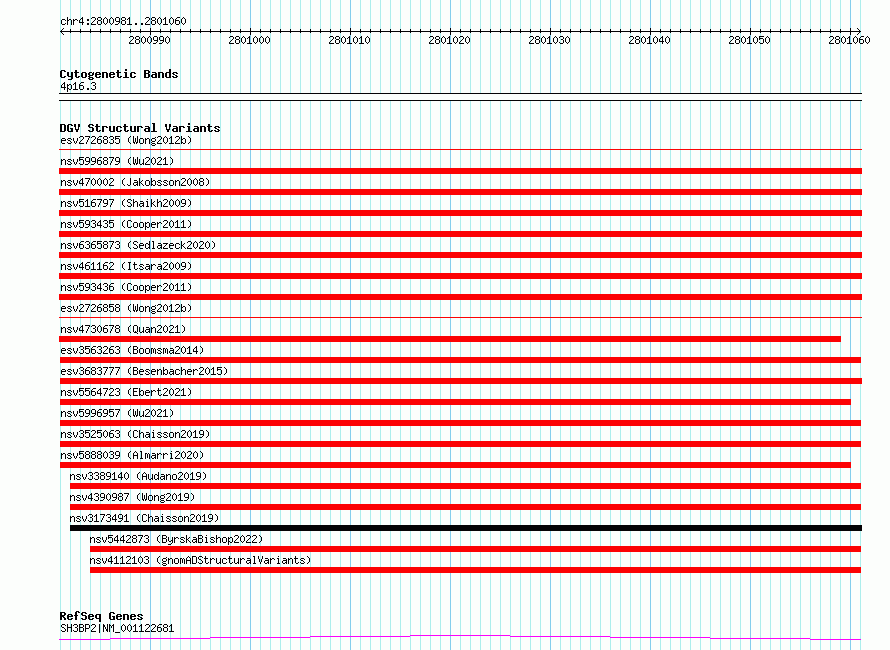Click the 4p16.3 band label

[x=78, y=86]
